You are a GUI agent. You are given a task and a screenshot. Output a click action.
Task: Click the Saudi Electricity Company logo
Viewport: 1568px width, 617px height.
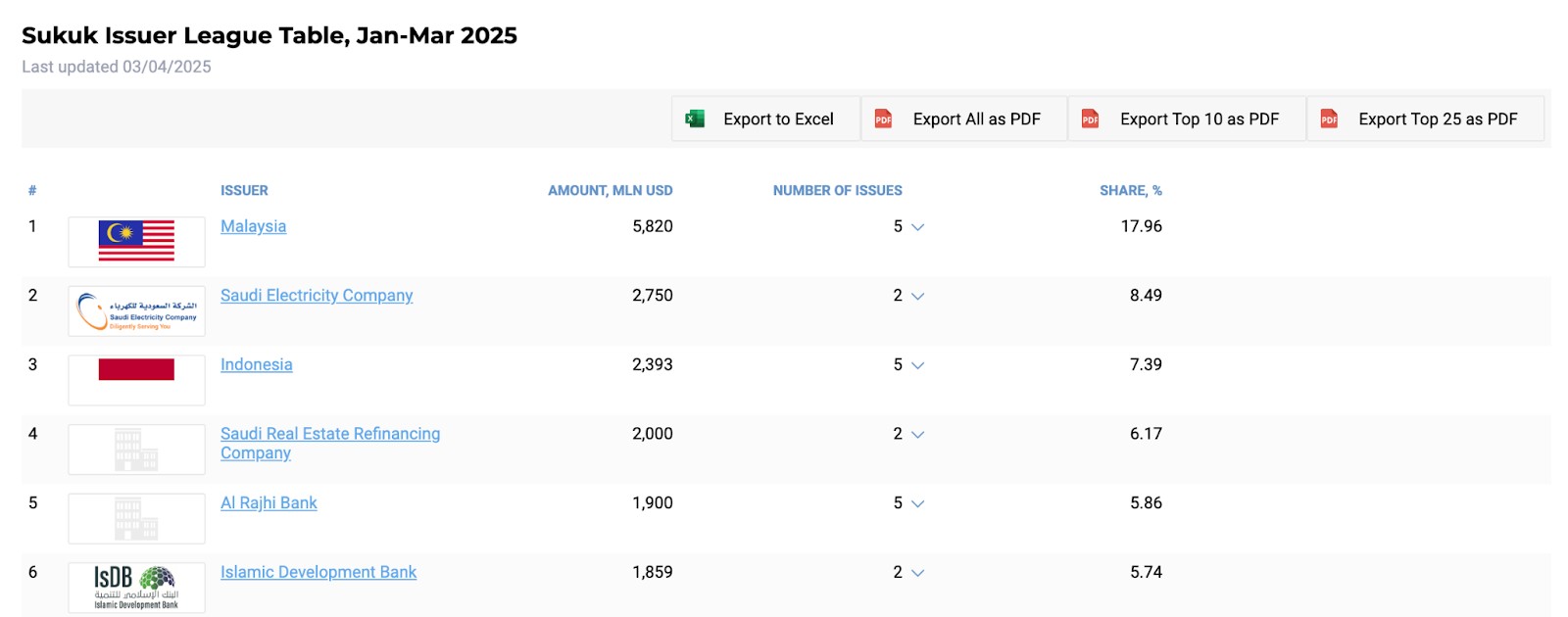(136, 311)
